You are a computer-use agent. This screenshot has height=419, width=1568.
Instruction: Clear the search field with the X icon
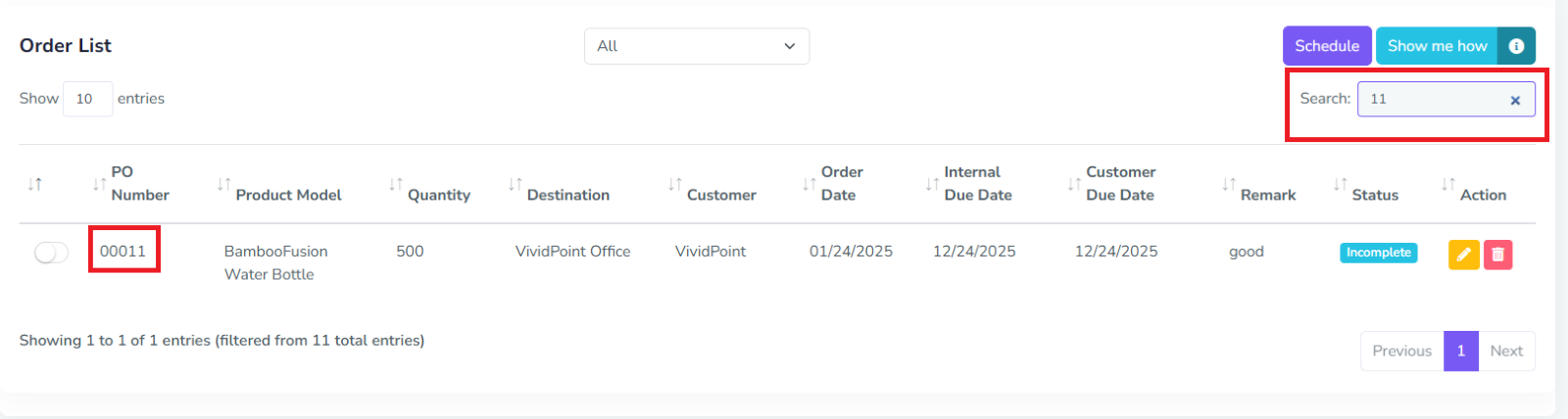coord(1515,100)
